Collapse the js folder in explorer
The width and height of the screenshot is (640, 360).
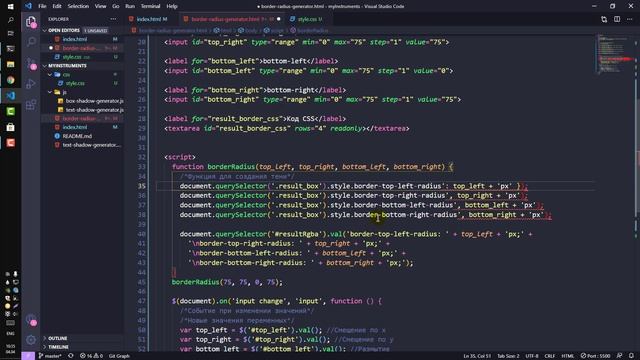(50, 92)
